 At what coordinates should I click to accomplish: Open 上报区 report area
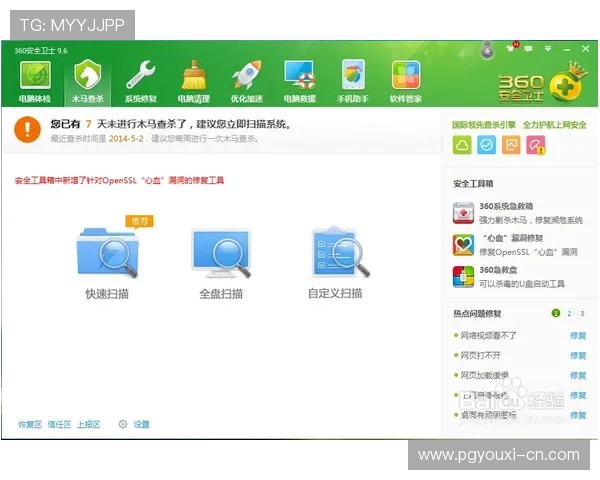(x=88, y=424)
